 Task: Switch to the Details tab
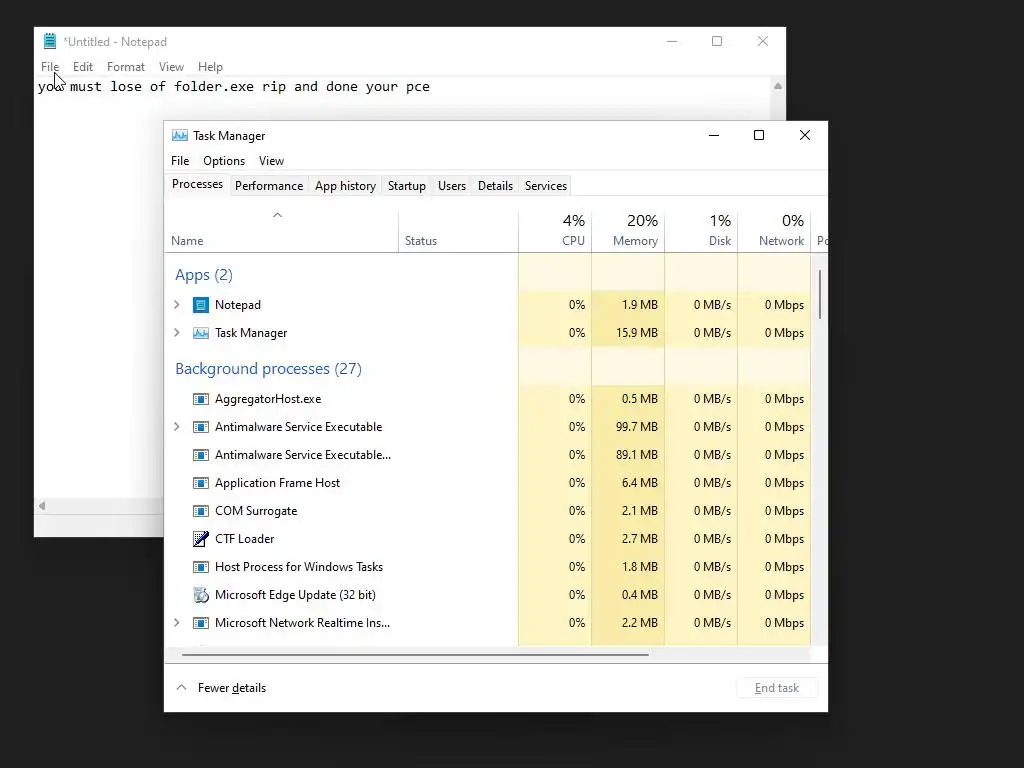[x=495, y=186]
